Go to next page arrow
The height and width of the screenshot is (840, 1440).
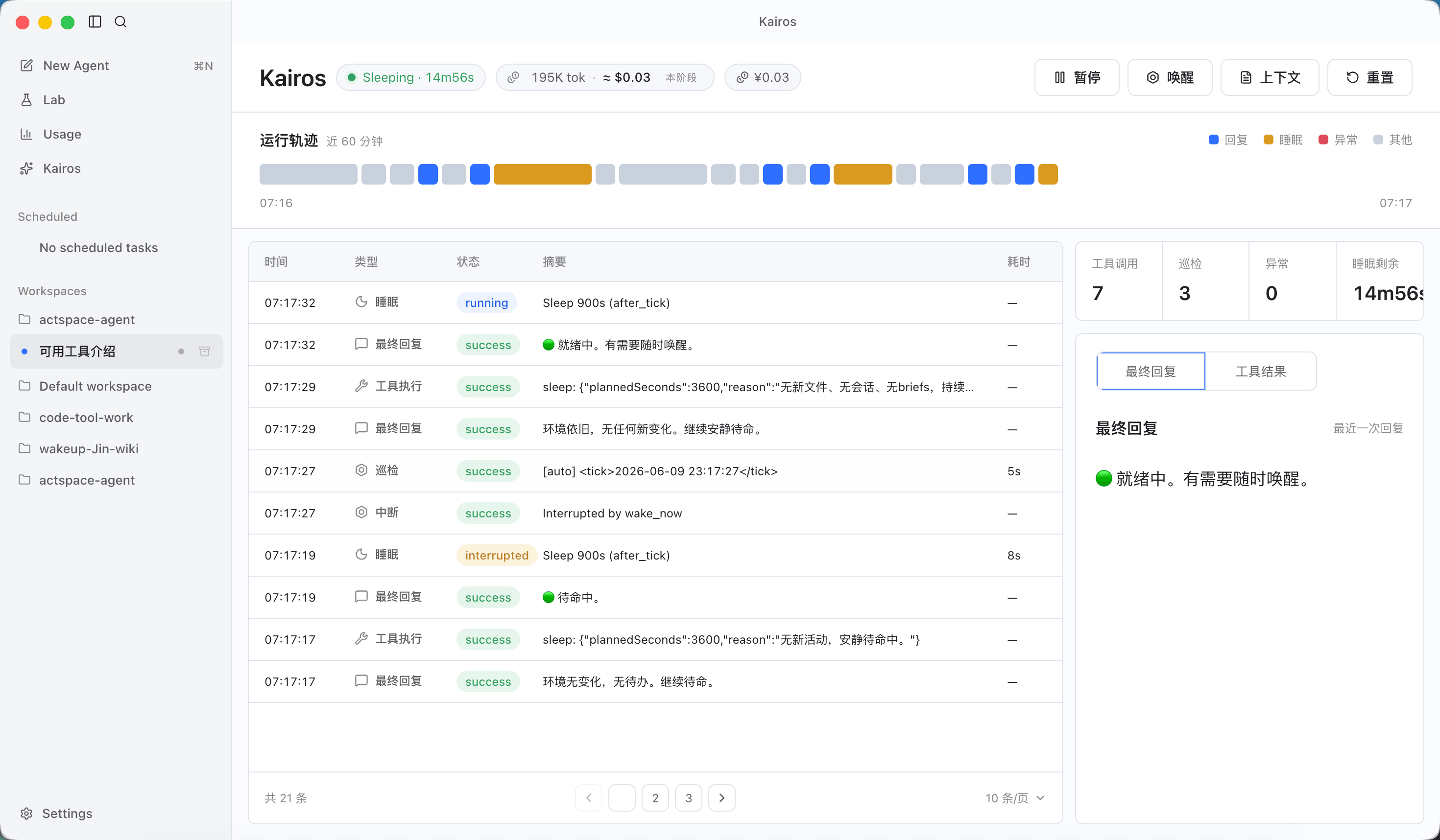pos(722,798)
